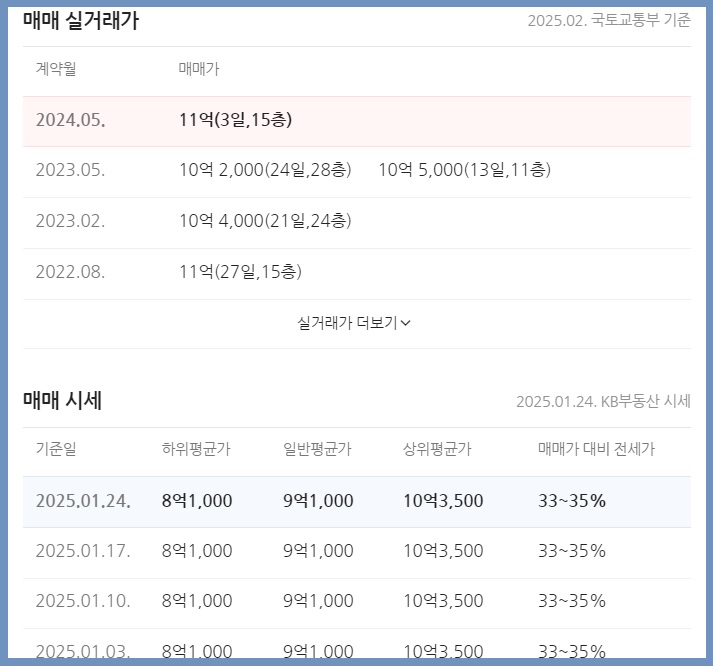
Task: Click the '계약월' column header
Action: coord(56,69)
